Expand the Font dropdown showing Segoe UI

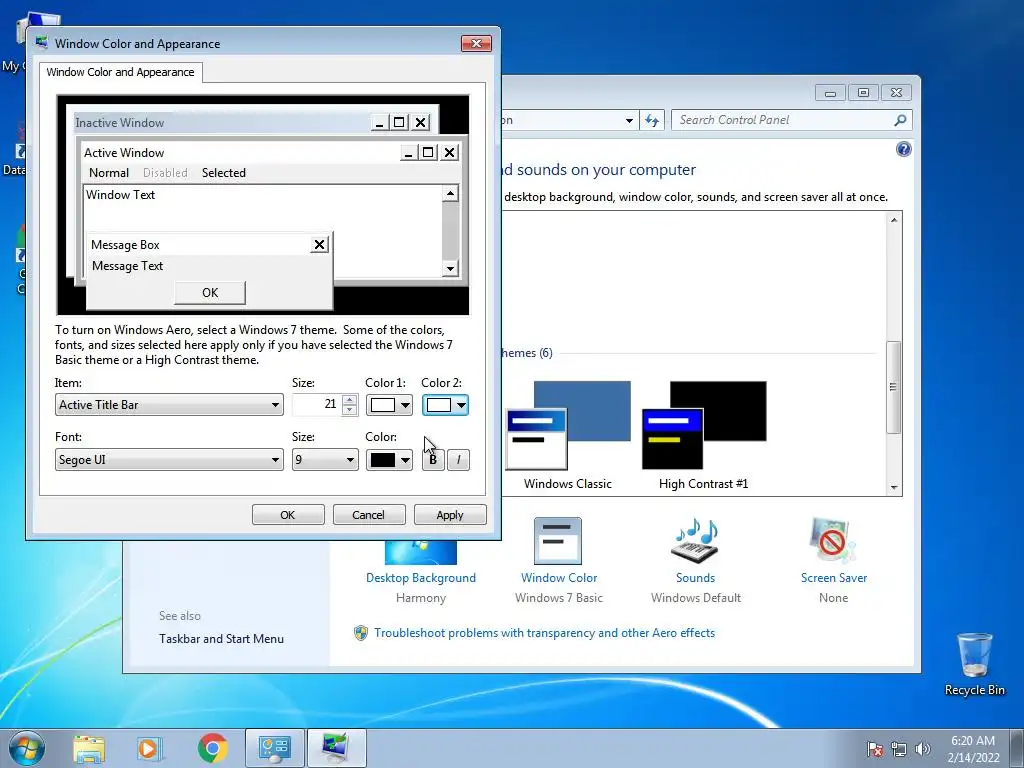169,460
